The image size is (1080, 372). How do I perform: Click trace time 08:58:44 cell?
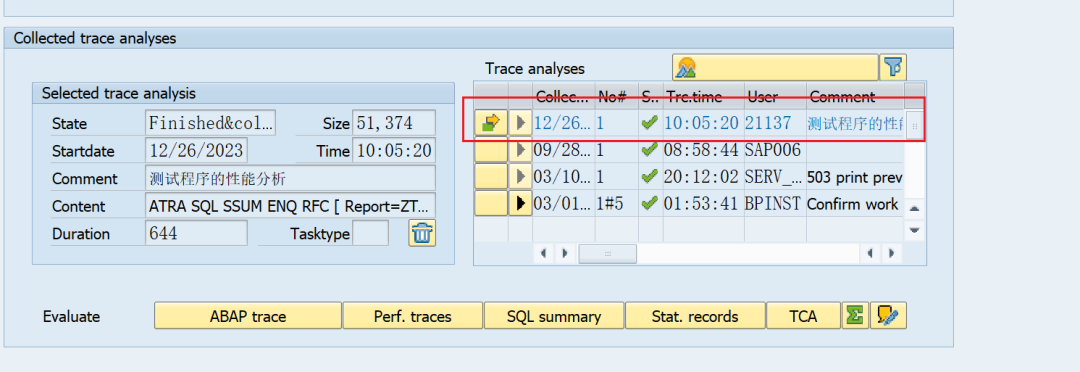[703, 149]
